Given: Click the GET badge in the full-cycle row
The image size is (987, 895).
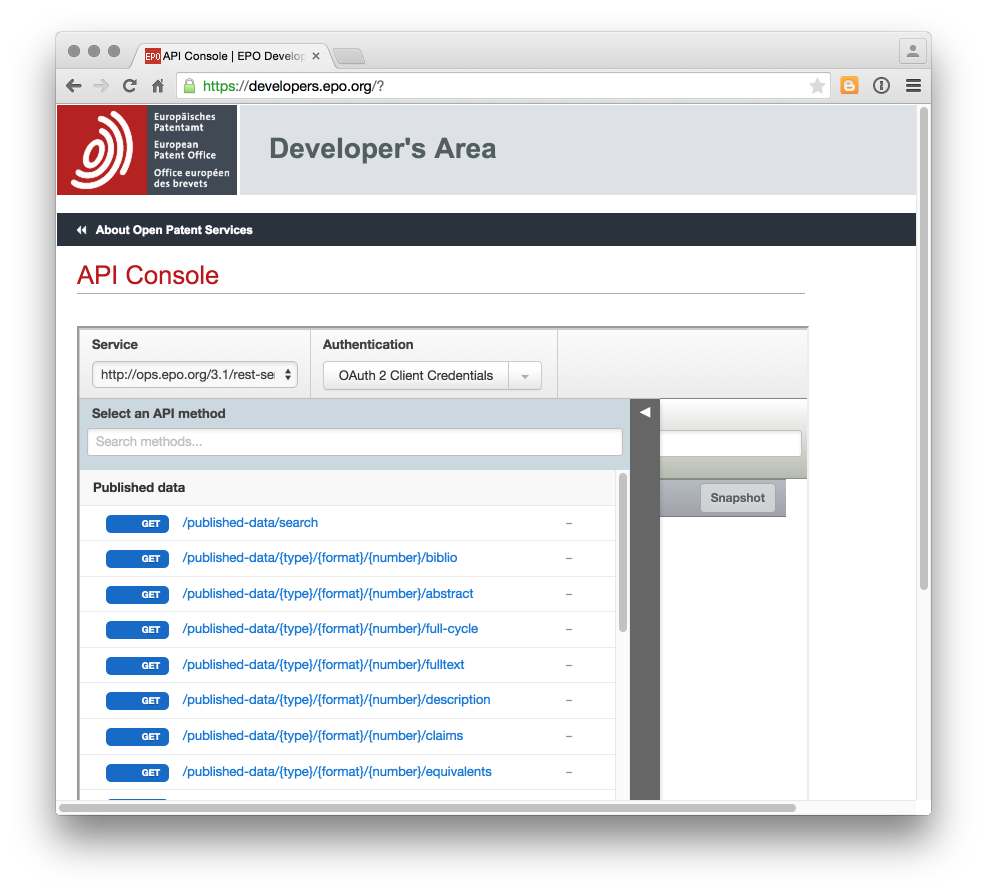Looking at the screenshot, I should (137, 630).
